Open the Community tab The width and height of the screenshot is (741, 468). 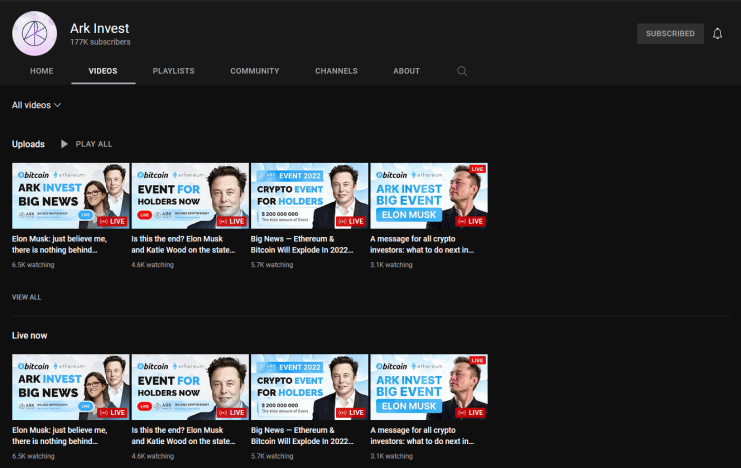(x=254, y=71)
